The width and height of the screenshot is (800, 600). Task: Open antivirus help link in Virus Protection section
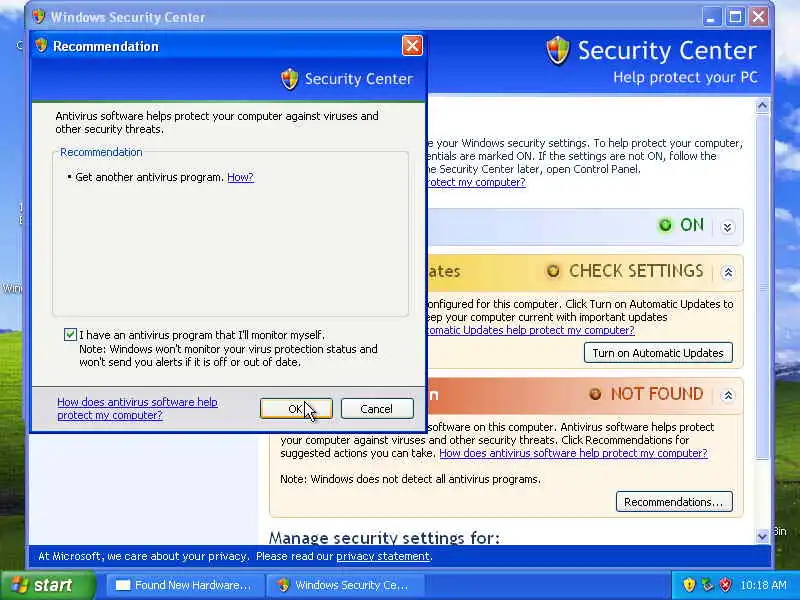point(573,453)
